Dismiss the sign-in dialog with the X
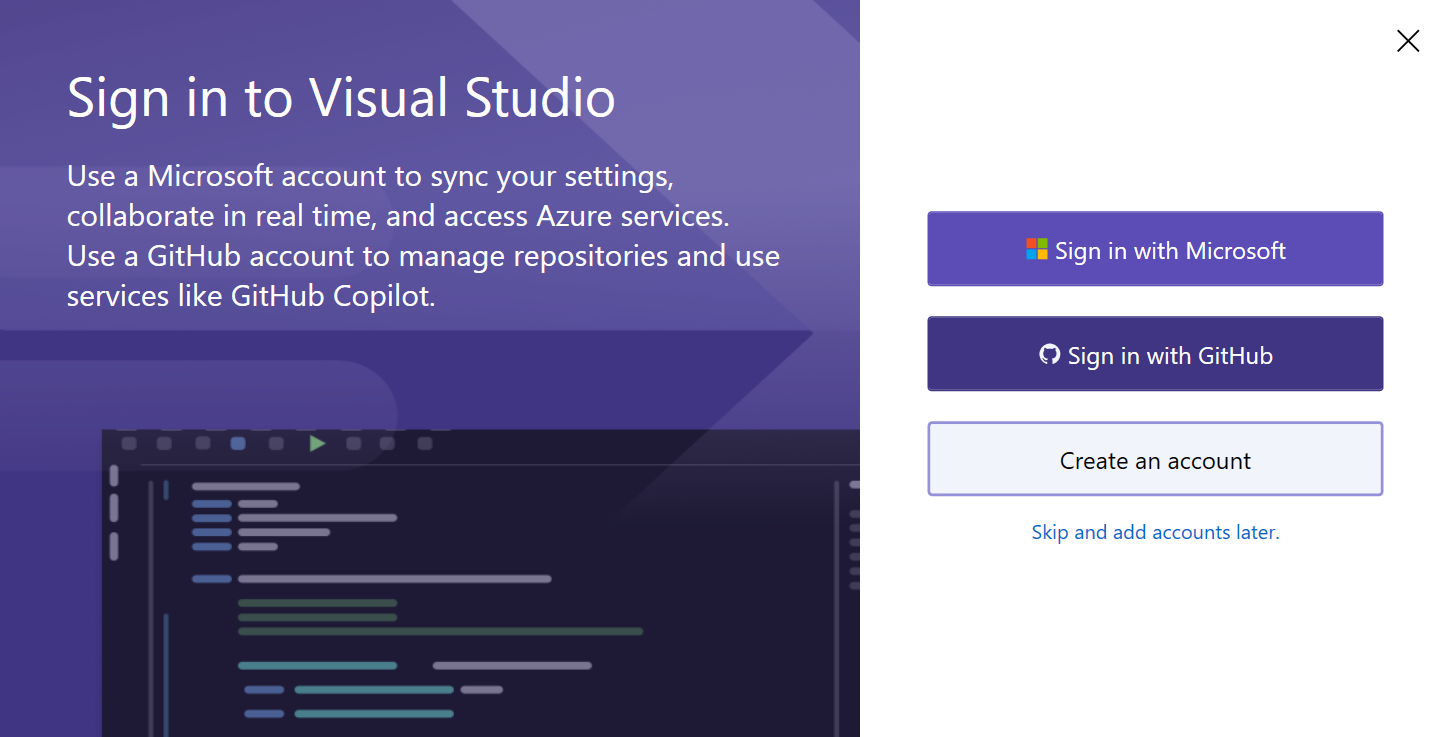 [1408, 41]
